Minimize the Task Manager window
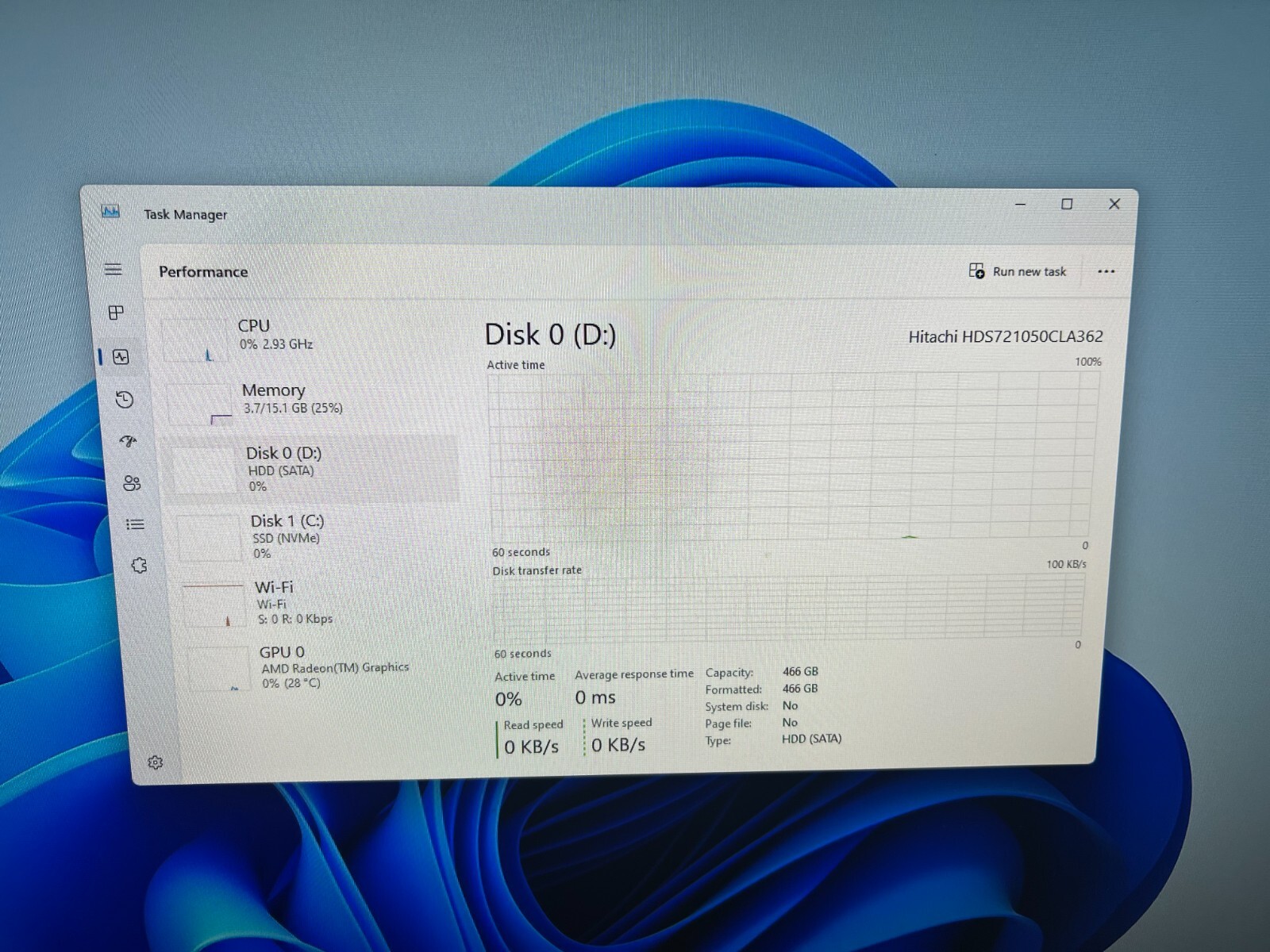The height and width of the screenshot is (952, 1270). tap(1021, 204)
